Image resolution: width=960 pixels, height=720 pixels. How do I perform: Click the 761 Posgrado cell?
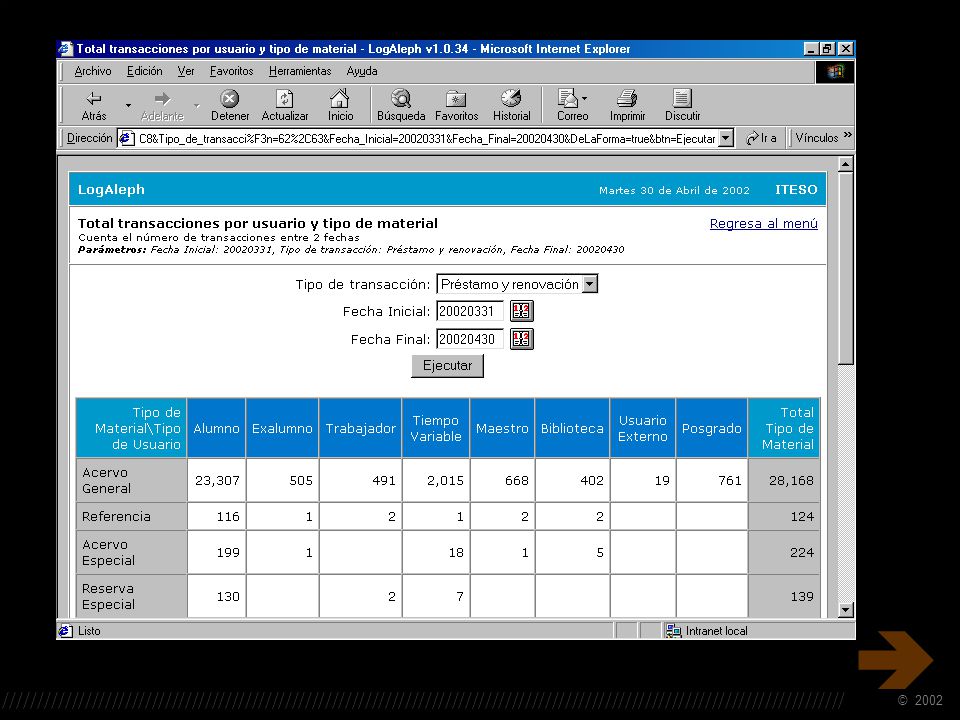(x=711, y=481)
